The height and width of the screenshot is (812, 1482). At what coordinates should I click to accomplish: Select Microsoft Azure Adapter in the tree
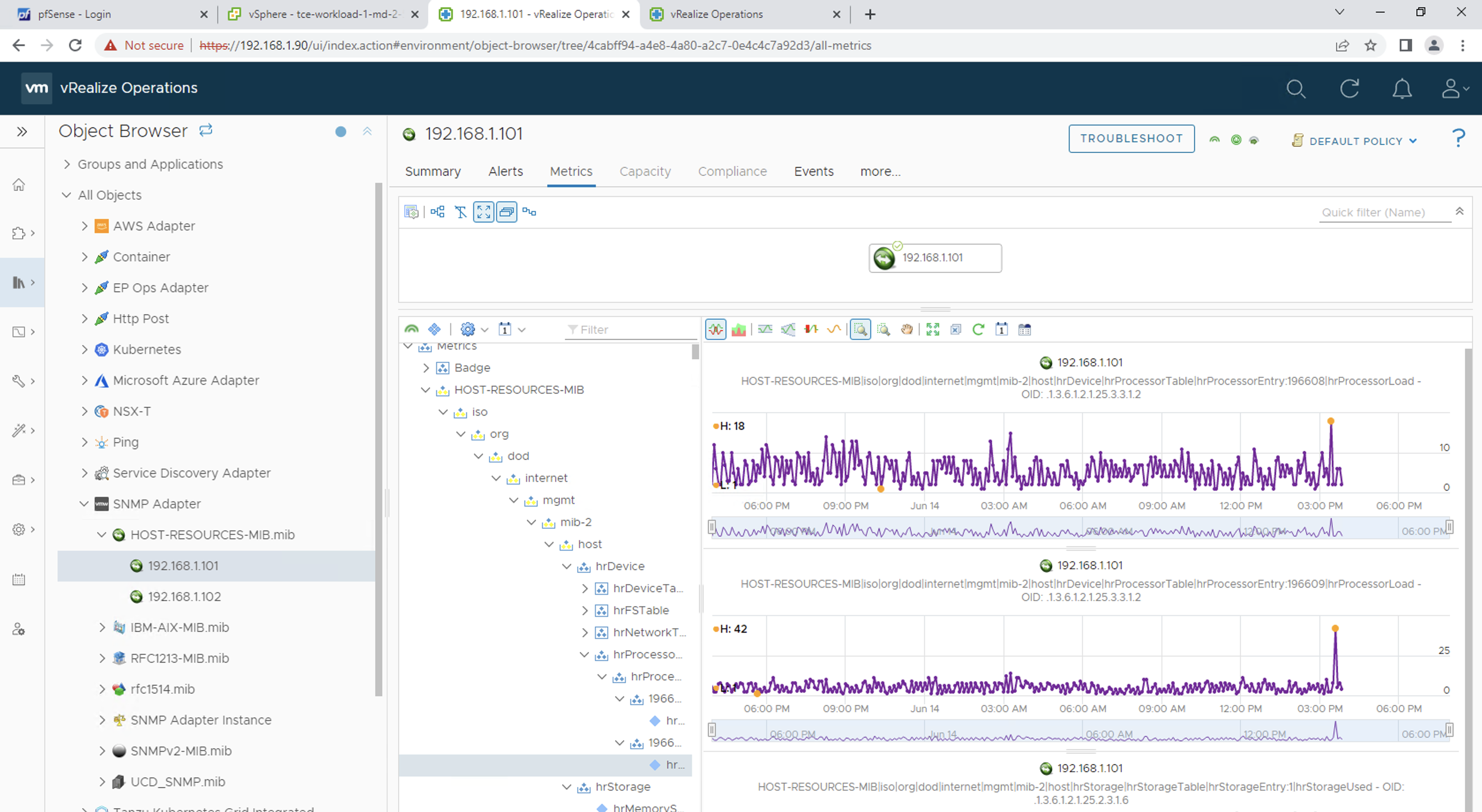[186, 381]
